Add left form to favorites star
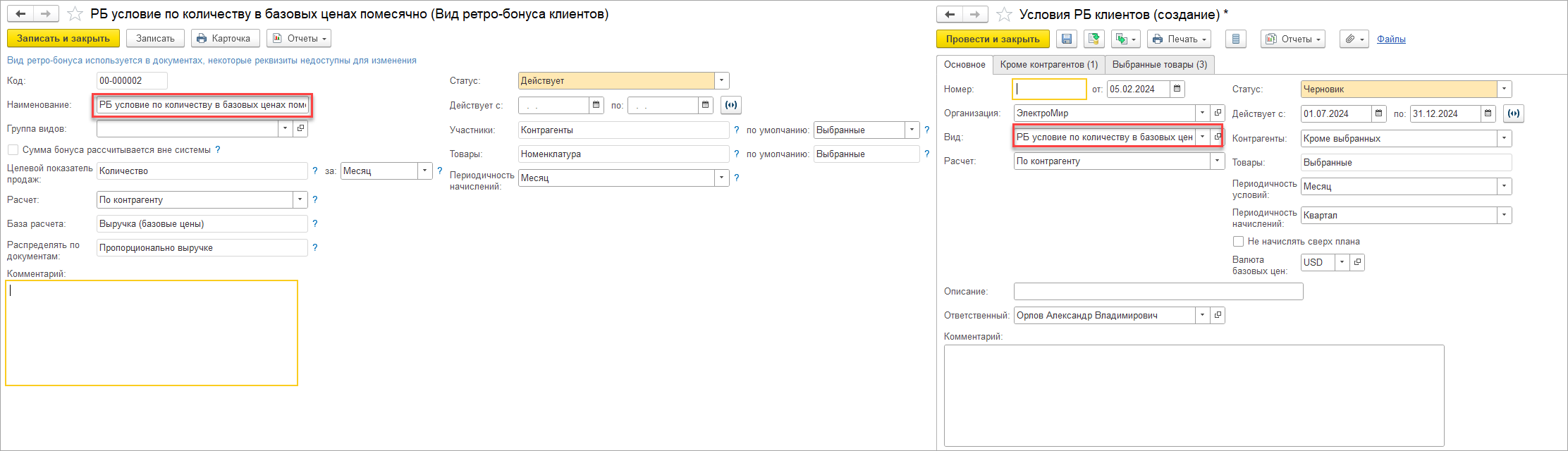Viewport: 1568px width, 451px height. pyautogui.click(x=75, y=14)
